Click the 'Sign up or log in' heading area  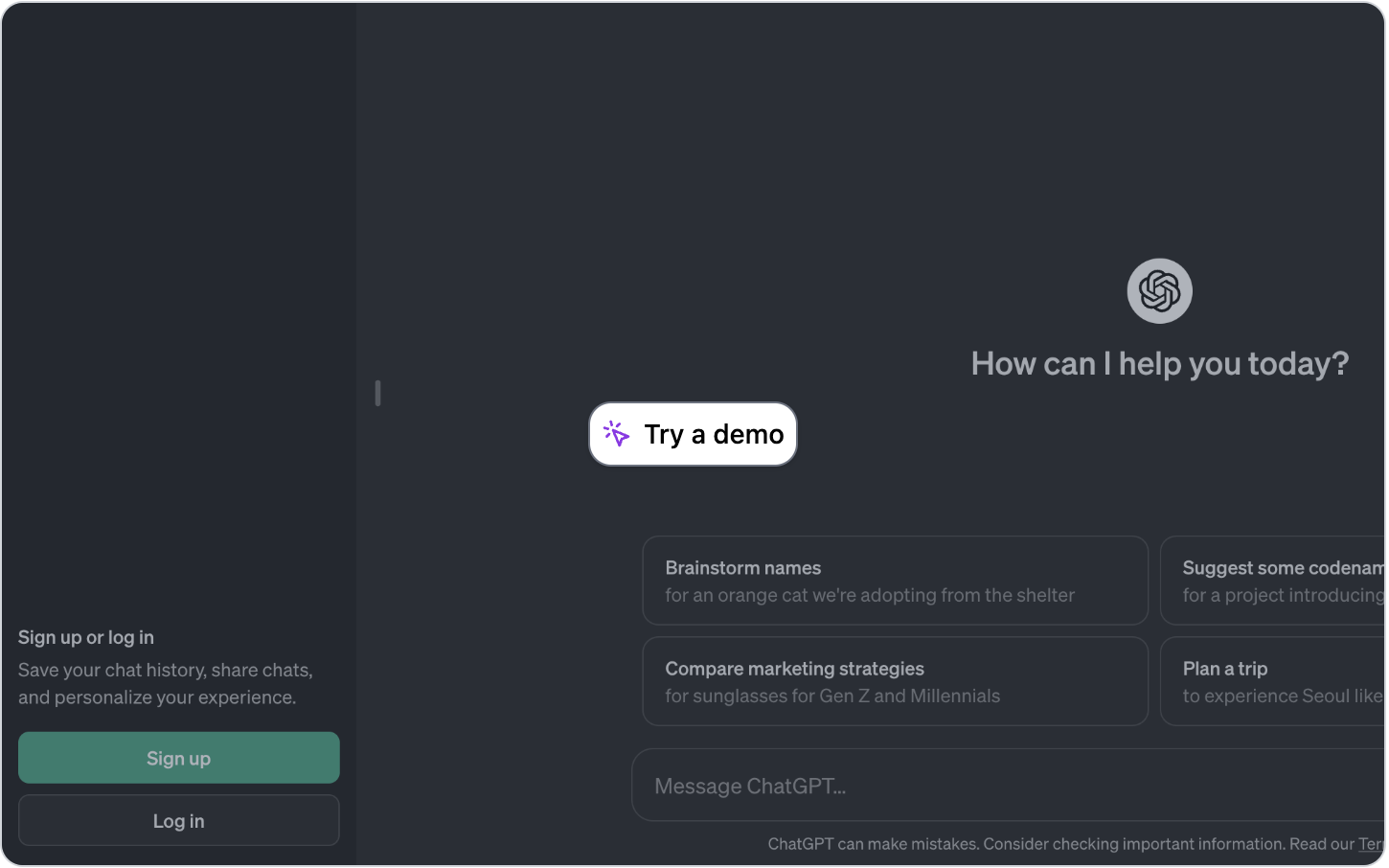coord(86,636)
